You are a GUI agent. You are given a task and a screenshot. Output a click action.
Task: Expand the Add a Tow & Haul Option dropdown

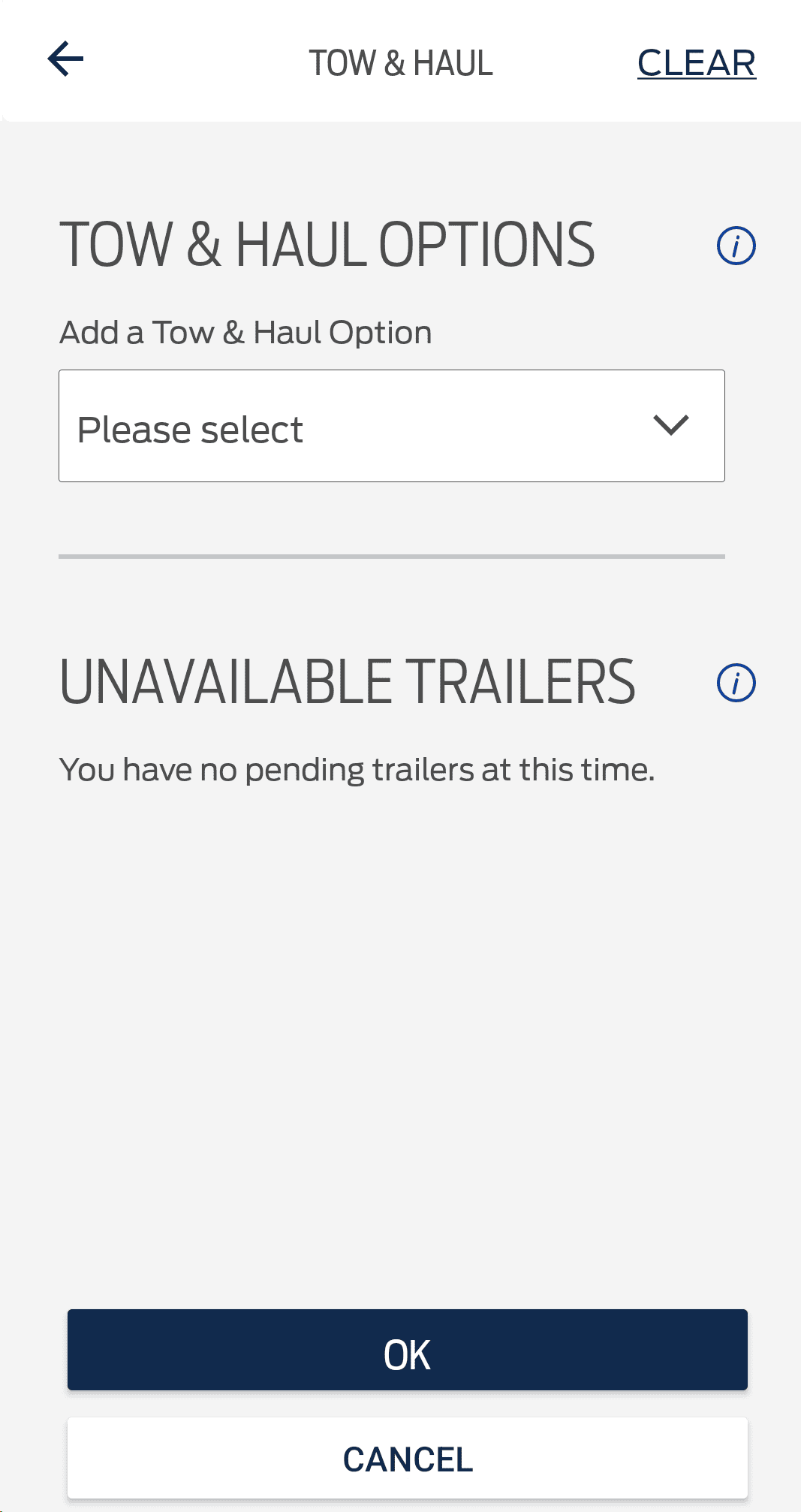tap(392, 426)
